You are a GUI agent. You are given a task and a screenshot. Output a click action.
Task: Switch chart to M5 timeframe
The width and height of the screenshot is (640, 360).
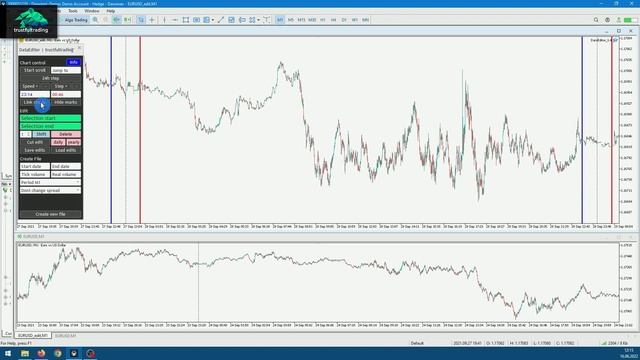291,20
